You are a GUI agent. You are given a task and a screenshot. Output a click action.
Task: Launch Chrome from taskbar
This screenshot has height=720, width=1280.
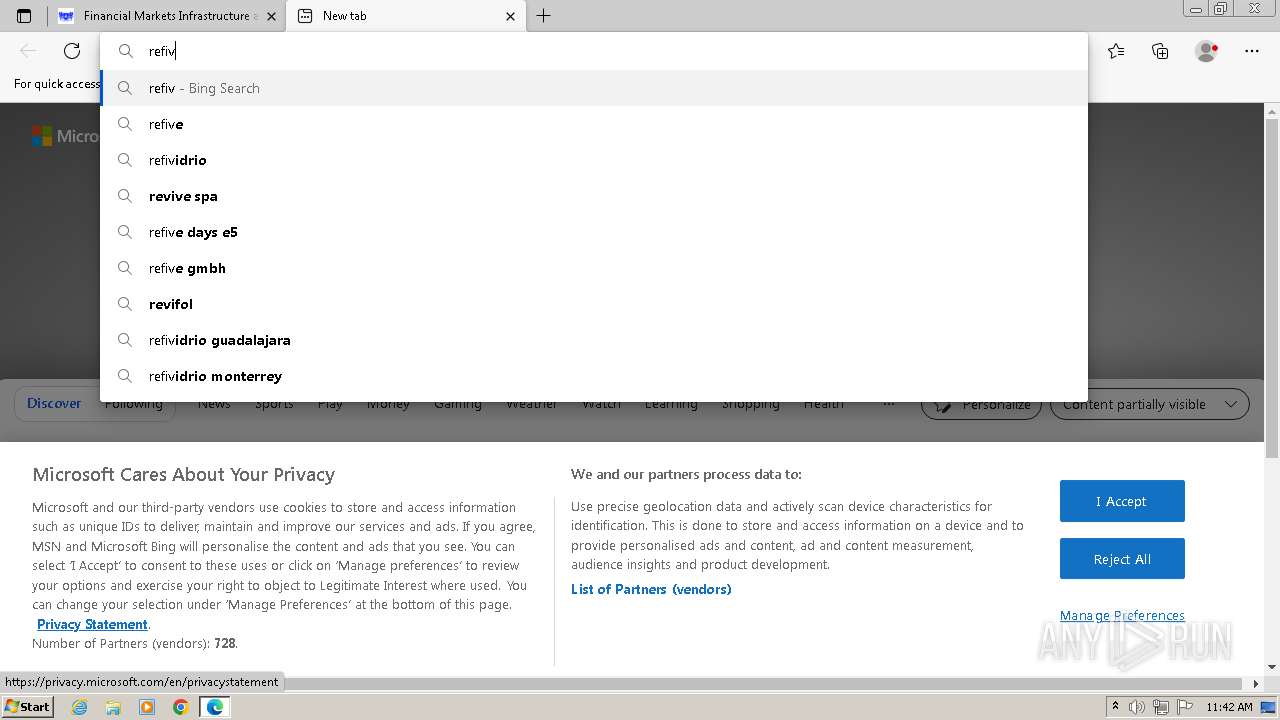[180, 707]
